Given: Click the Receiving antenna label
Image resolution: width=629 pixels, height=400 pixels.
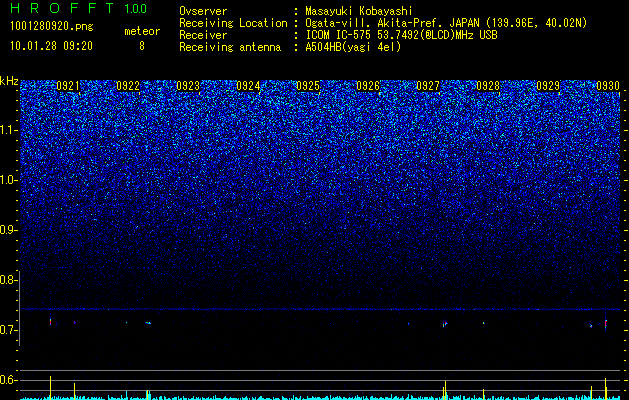Looking at the screenshot, I should point(230,47).
